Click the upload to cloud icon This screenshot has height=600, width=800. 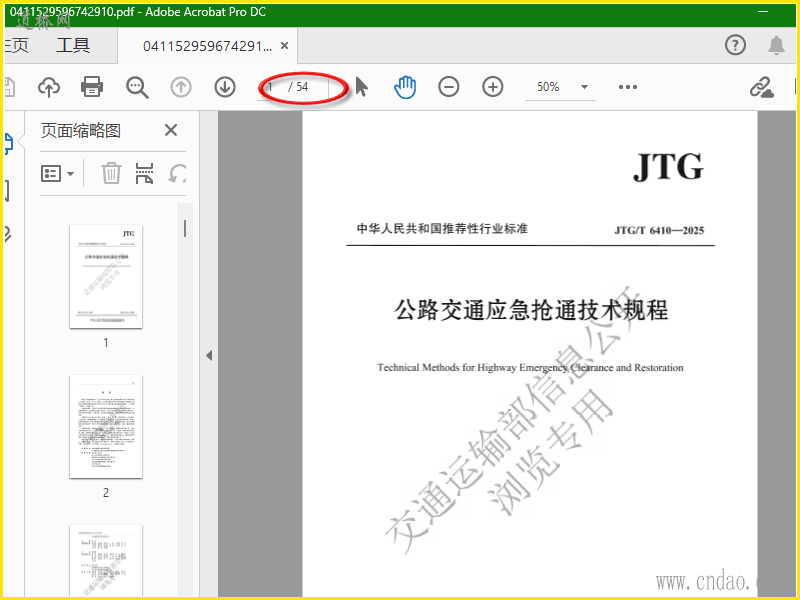tap(49, 87)
